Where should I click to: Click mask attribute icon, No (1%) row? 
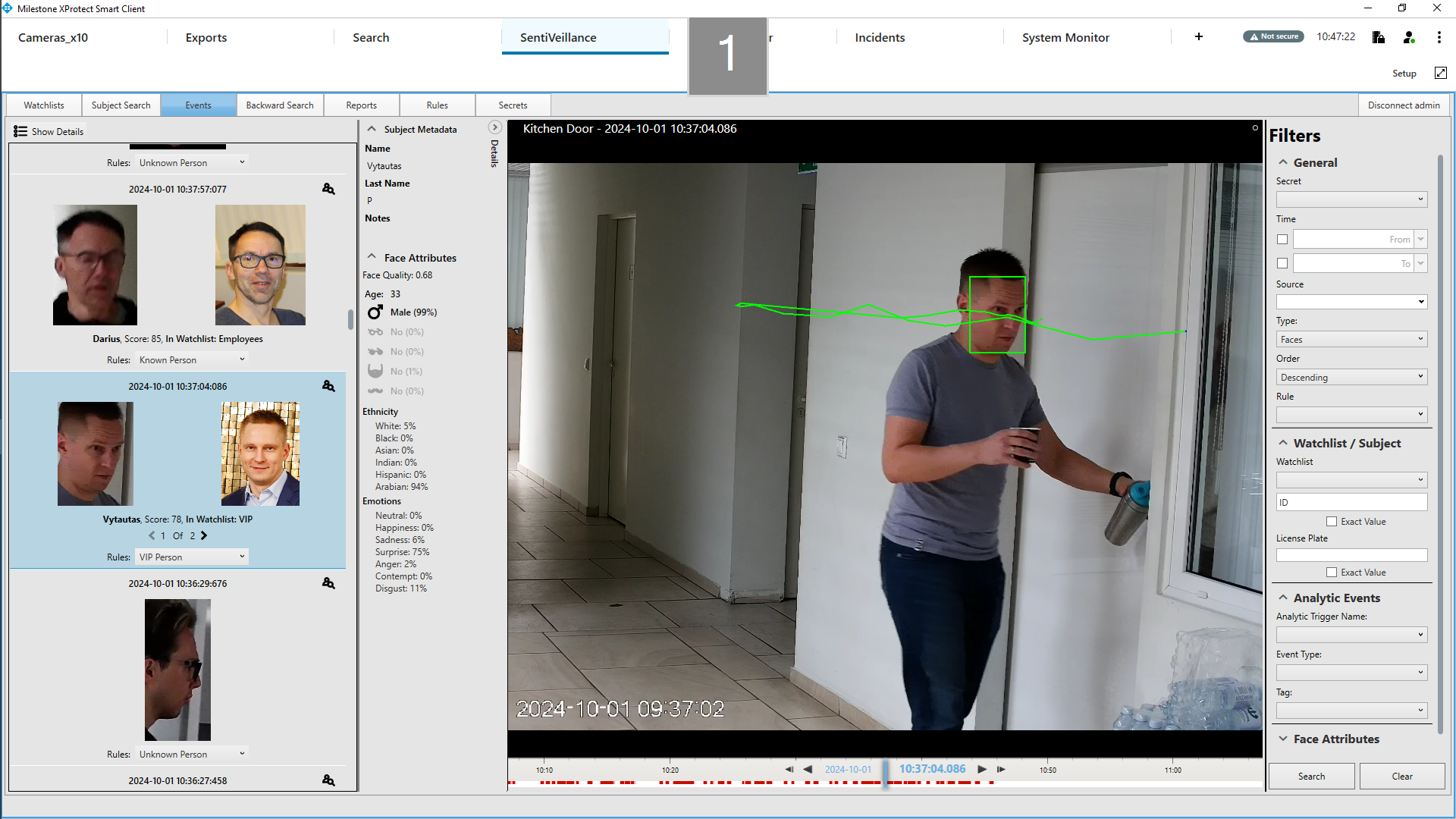click(x=375, y=371)
